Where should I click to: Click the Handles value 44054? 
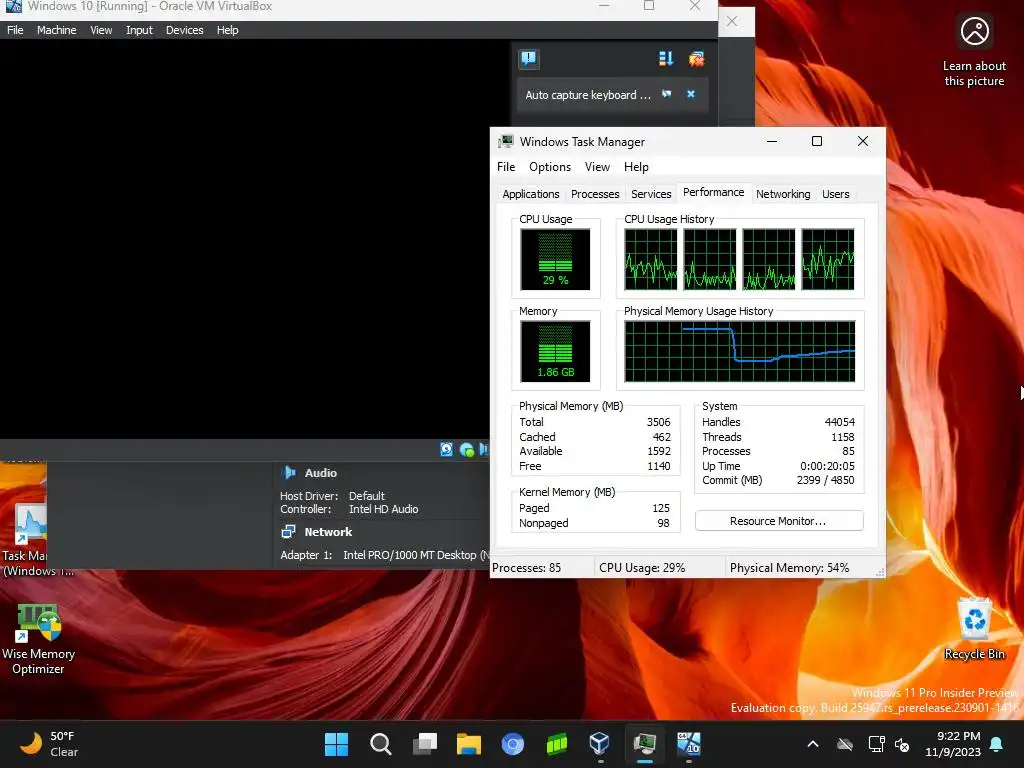[839, 422]
